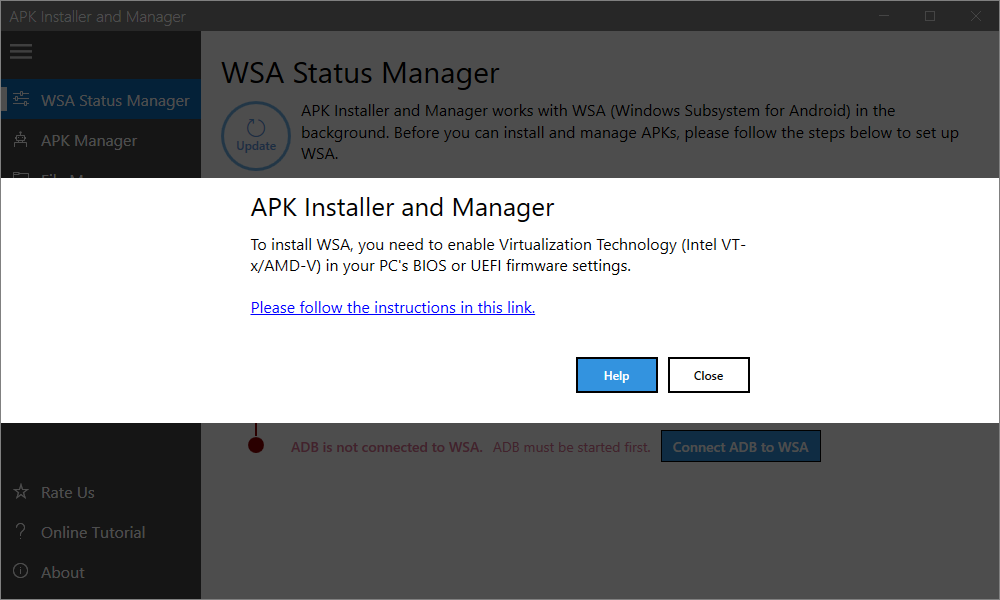Click the APK Manager robot icon

[21, 140]
